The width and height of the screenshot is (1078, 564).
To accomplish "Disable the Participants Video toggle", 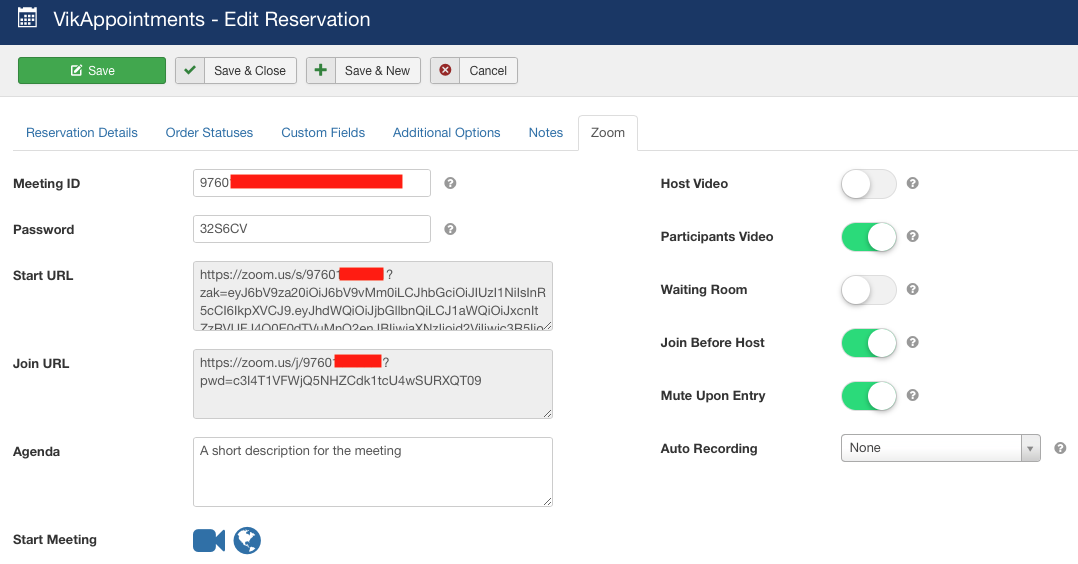I will click(869, 237).
